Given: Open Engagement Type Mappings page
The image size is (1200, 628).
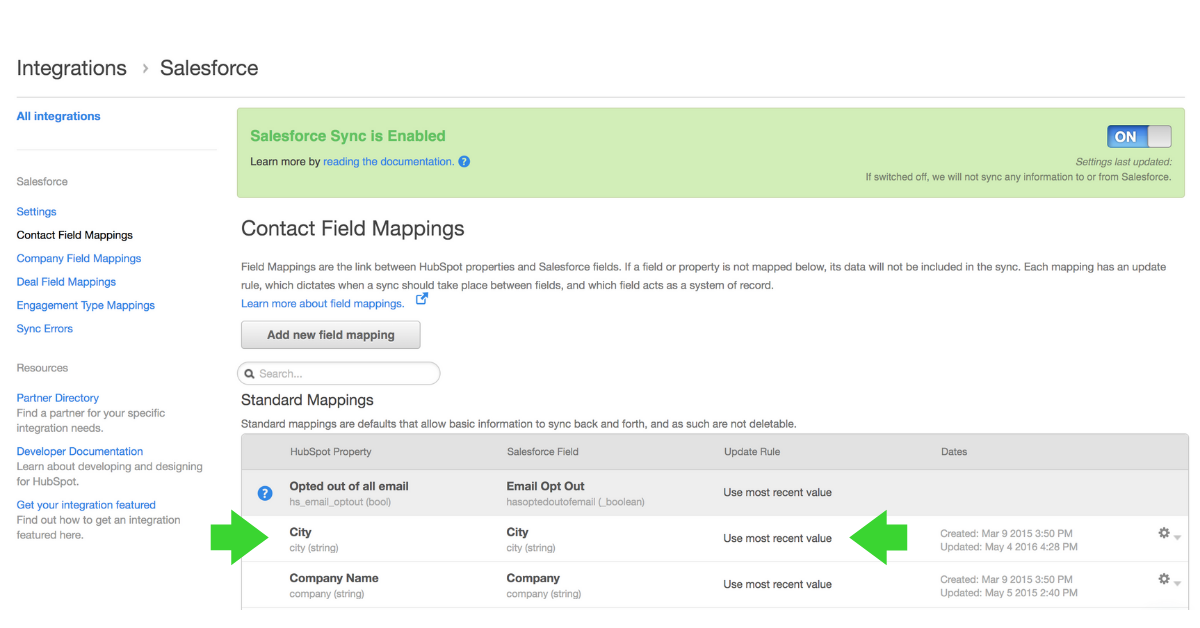Looking at the screenshot, I should tap(85, 305).
